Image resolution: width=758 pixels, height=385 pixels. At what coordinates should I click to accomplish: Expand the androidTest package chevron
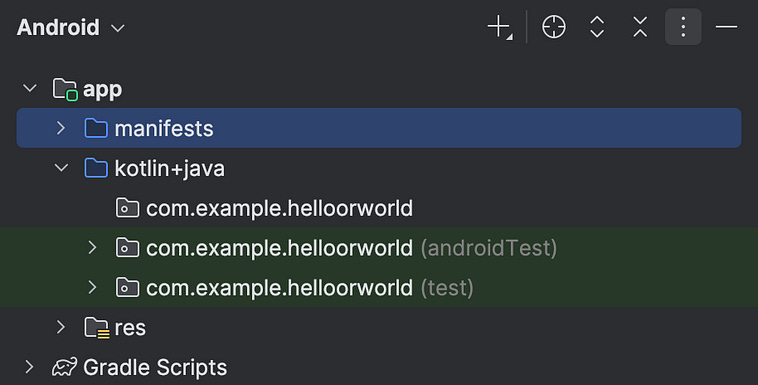[x=92, y=248]
